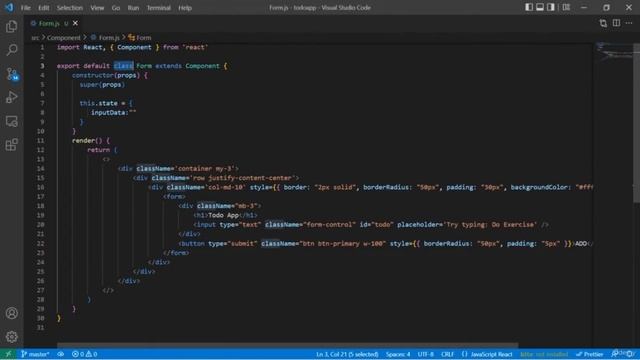Toggle the bottom panel
This screenshot has height=360, width=640.
(540, 7)
